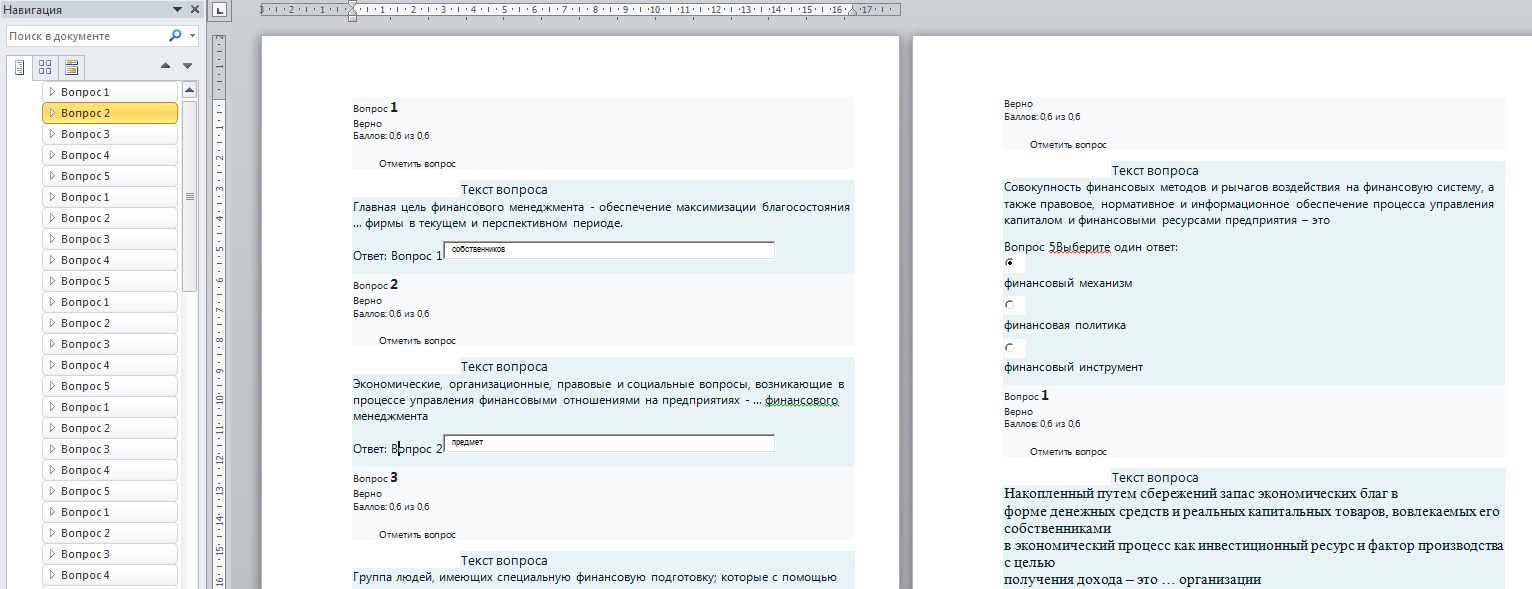Viewport: 1532px width, 589px height.
Task: Click the answer field containing 'предмет'
Action: [x=609, y=443]
